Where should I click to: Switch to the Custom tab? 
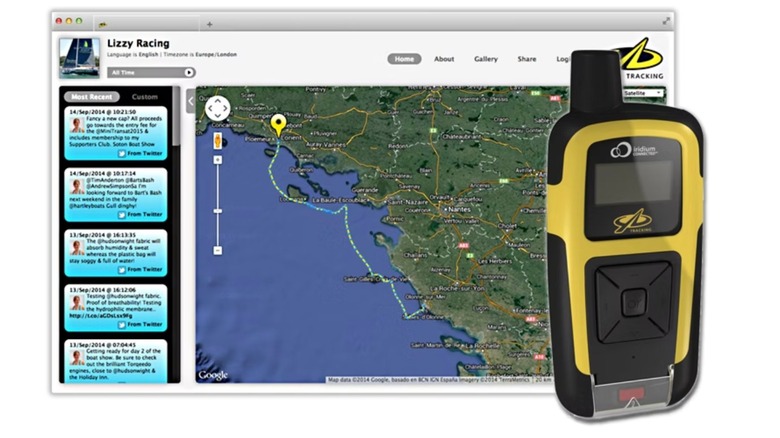pos(145,97)
